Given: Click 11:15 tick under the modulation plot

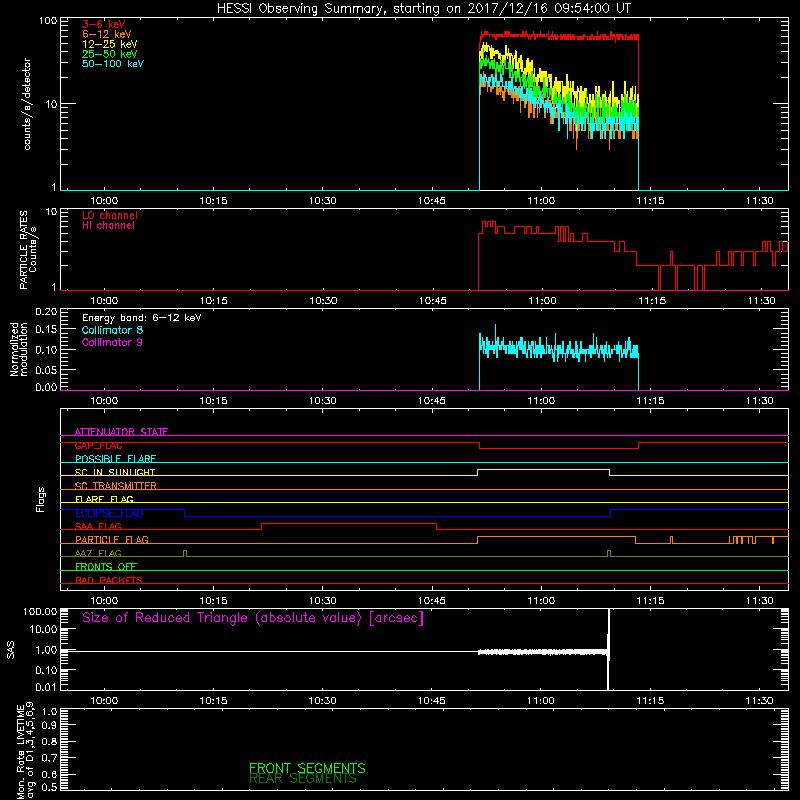Looking at the screenshot, I should (x=651, y=401).
